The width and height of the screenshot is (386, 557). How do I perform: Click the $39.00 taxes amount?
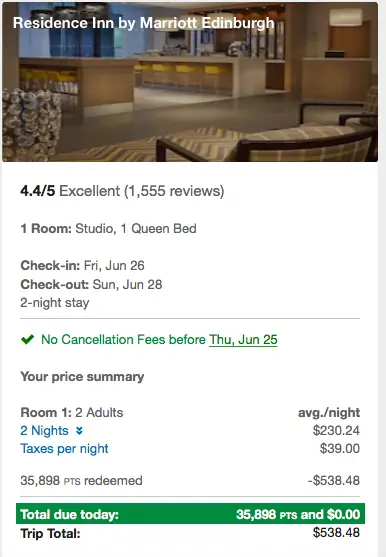coord(340,449)
